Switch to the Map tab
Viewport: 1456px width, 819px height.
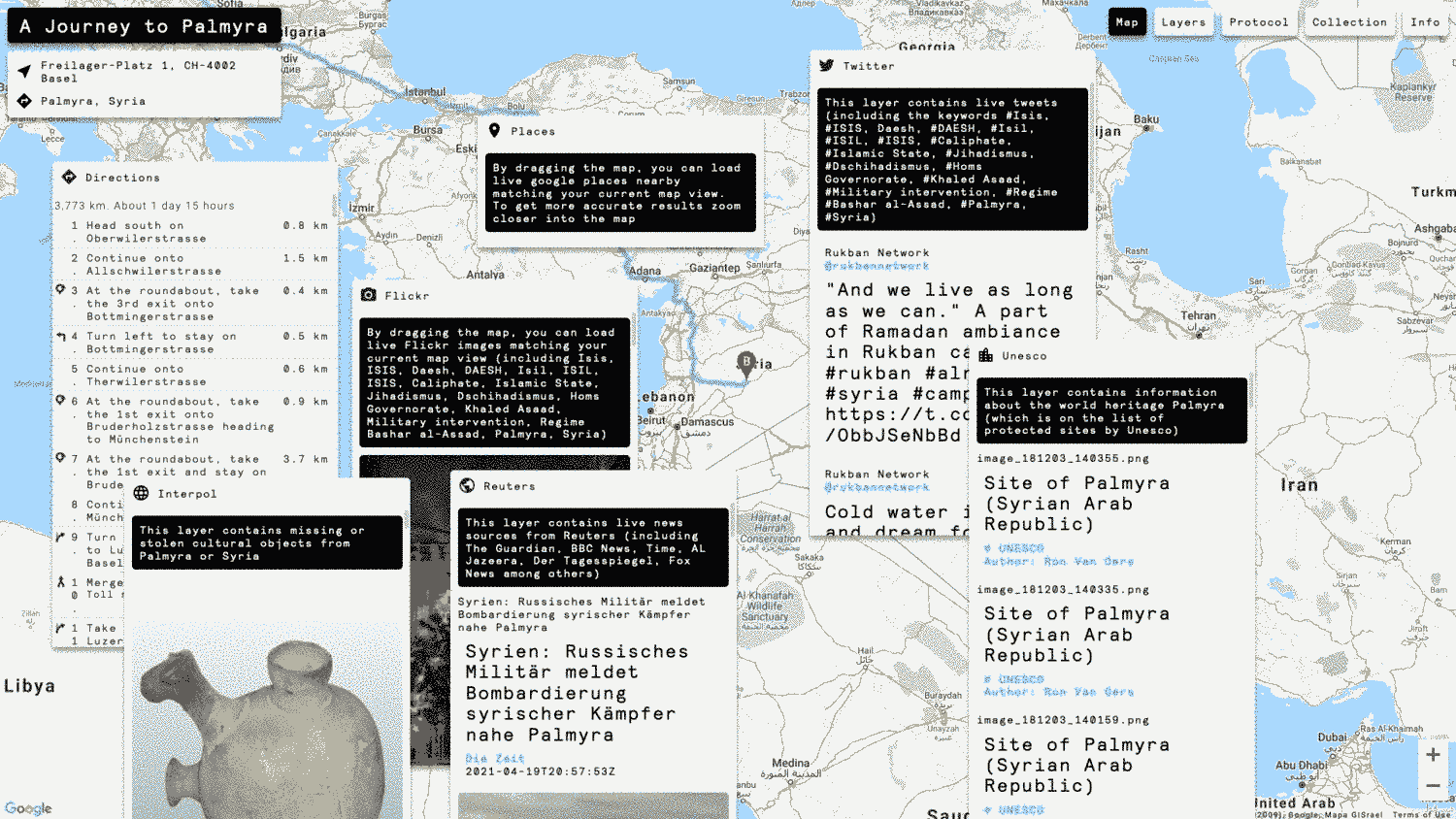pos(1127,22)
